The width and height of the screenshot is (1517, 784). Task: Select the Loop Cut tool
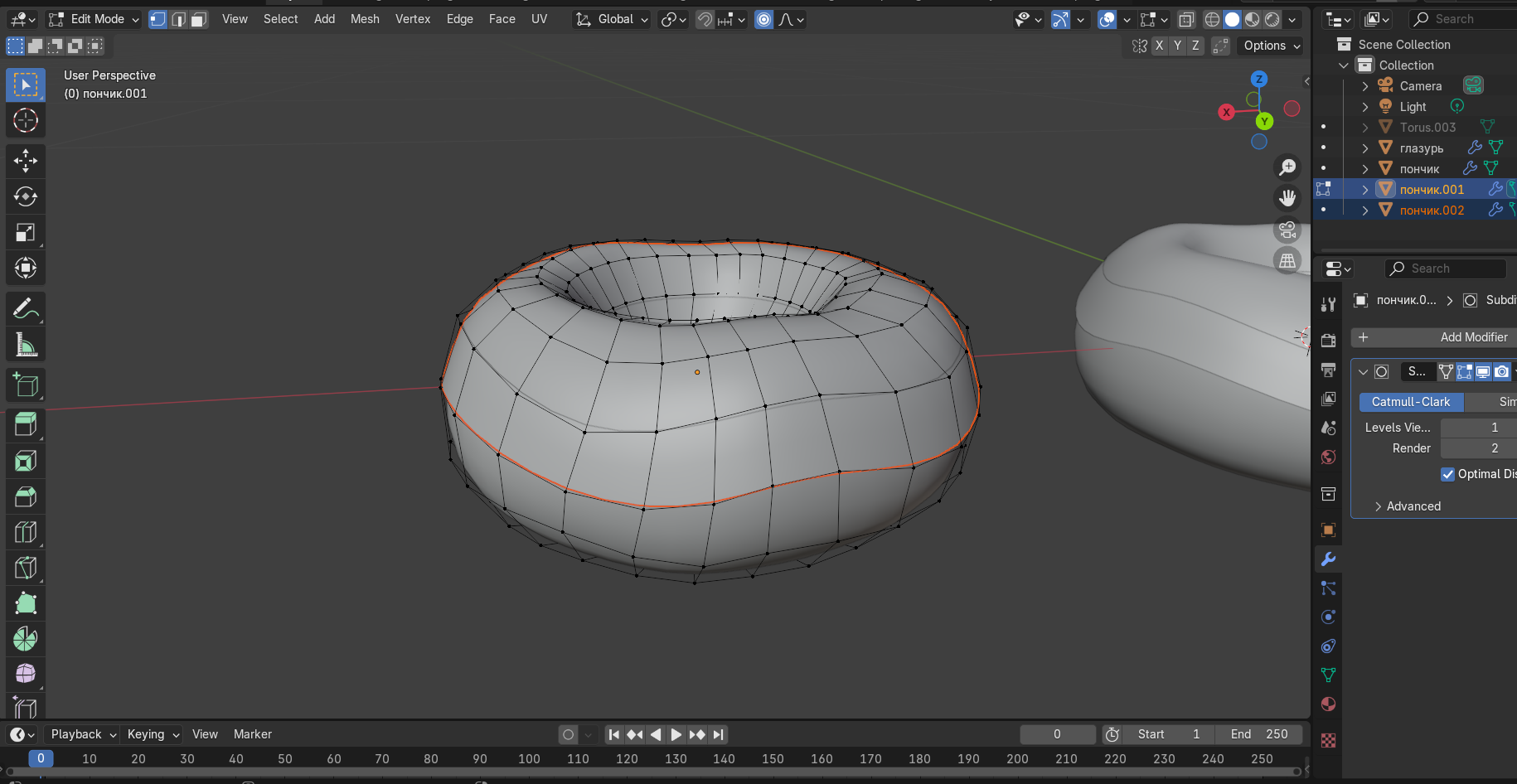coord(26,532)
